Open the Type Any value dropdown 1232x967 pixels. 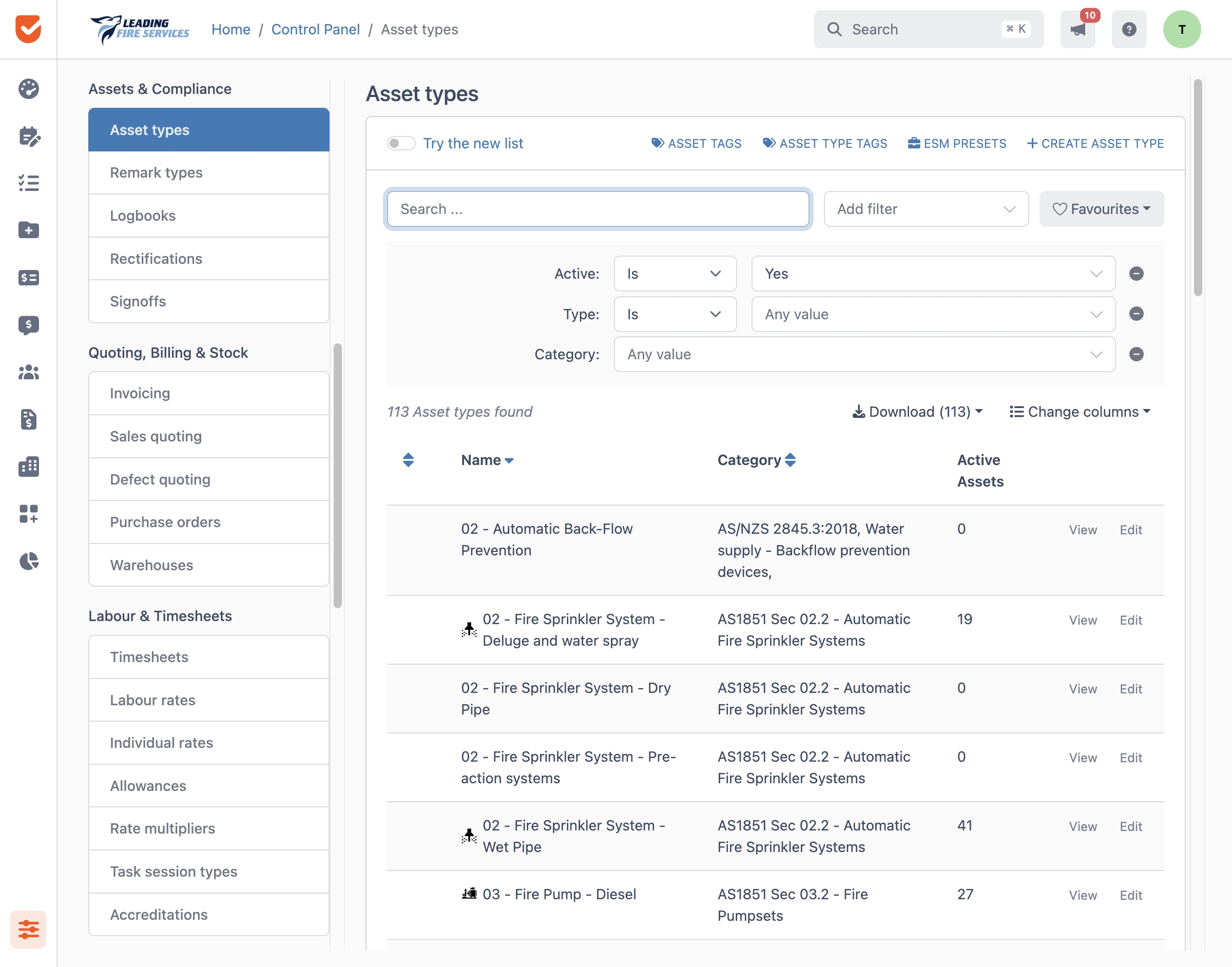pyautogui.click(x=933, y=314)
